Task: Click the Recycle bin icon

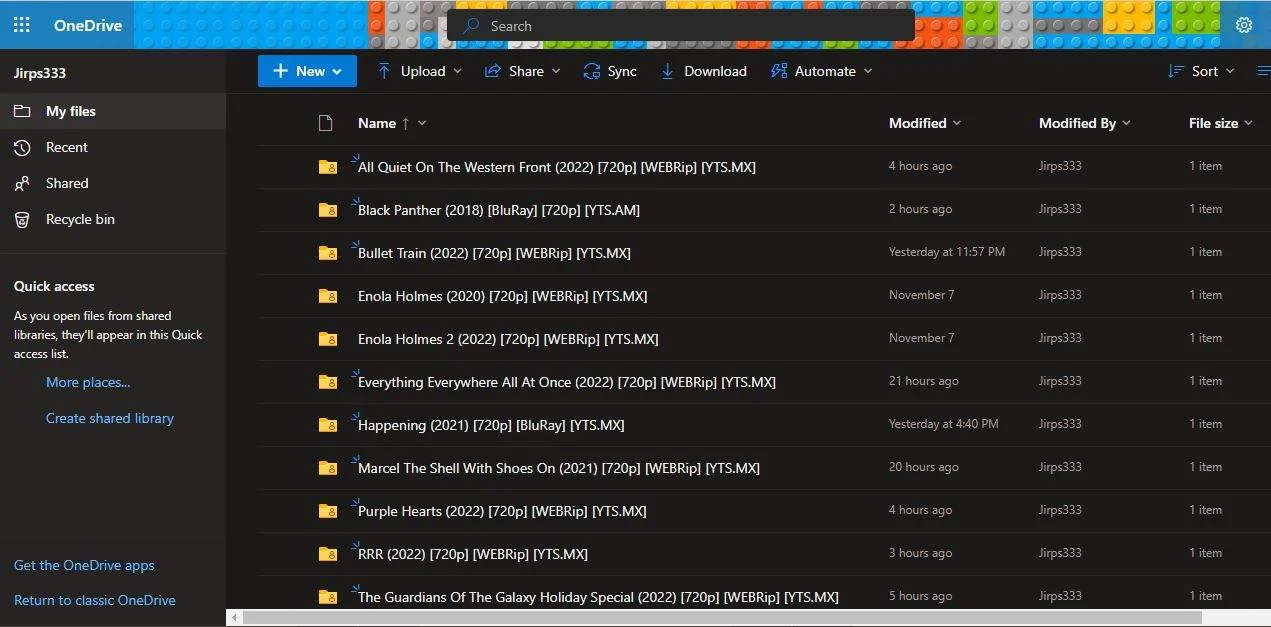Action: tap(22, 219)
